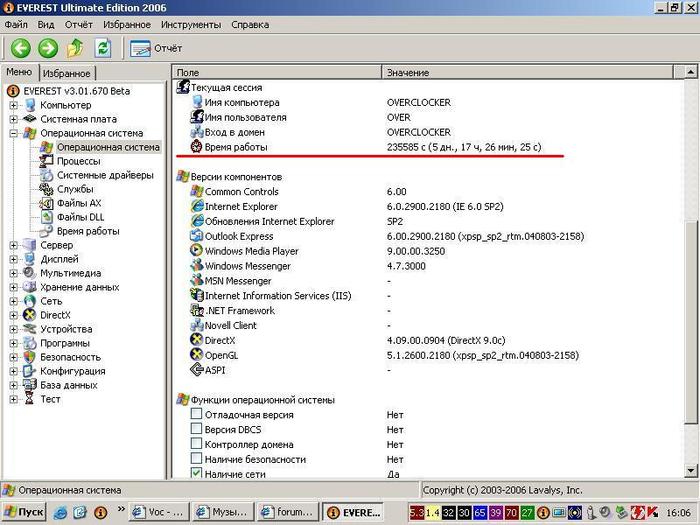Click the ASPI row icon
700x525 pixels.
[196, 370]
